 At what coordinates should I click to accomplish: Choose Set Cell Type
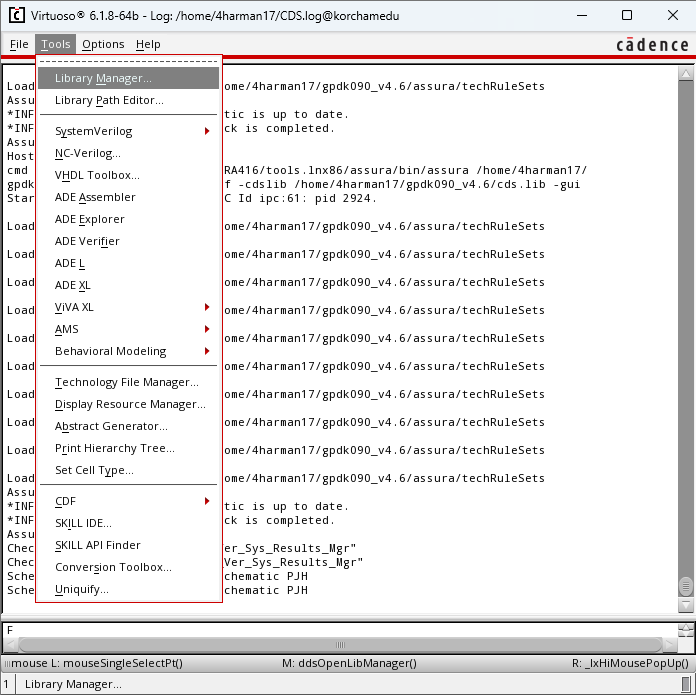pyautogui.click(x=128, y=470)
